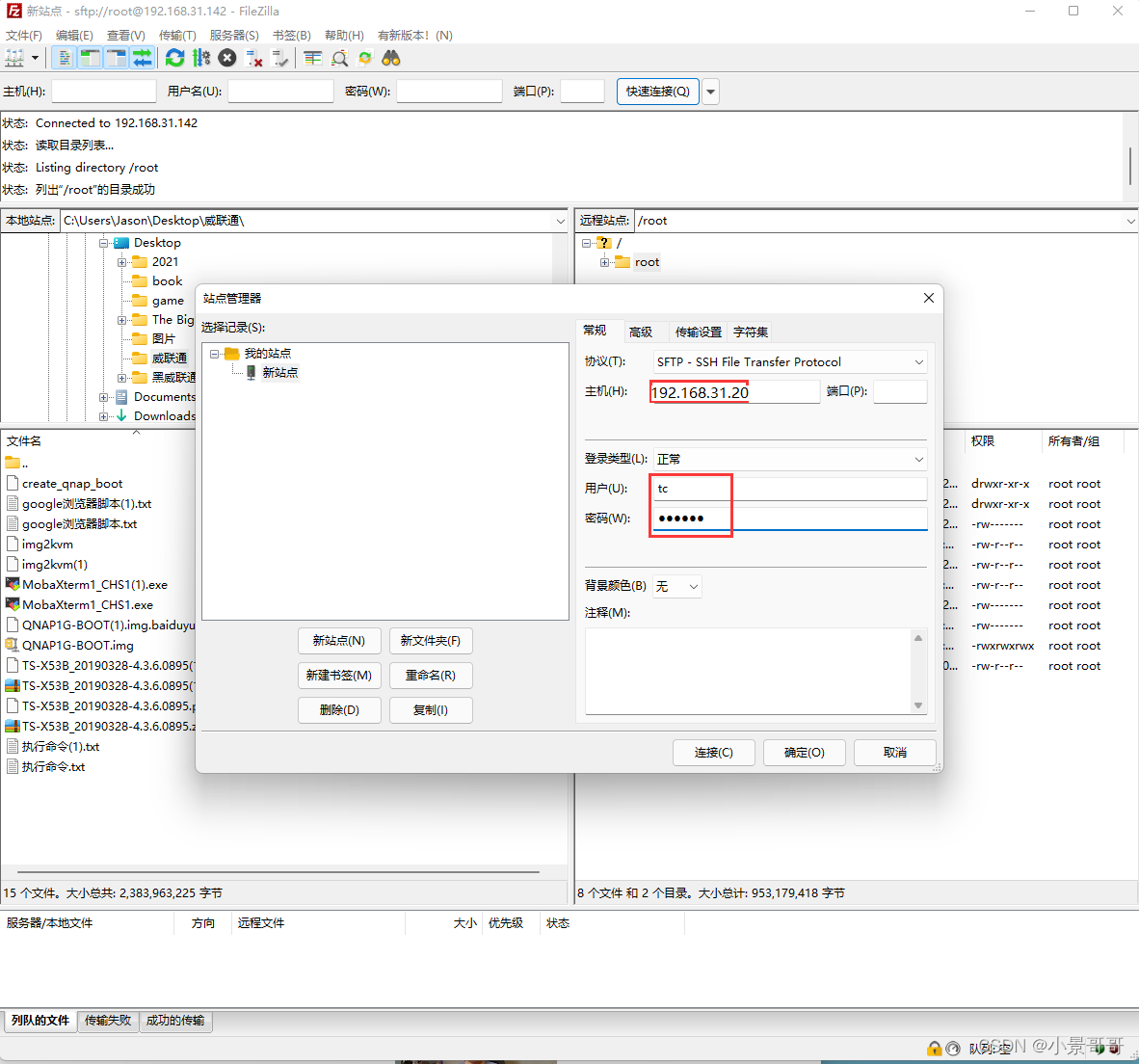Click the 连接(C) connect button
Viewport: 1139px width, 1064px height.
coord(714,753)
